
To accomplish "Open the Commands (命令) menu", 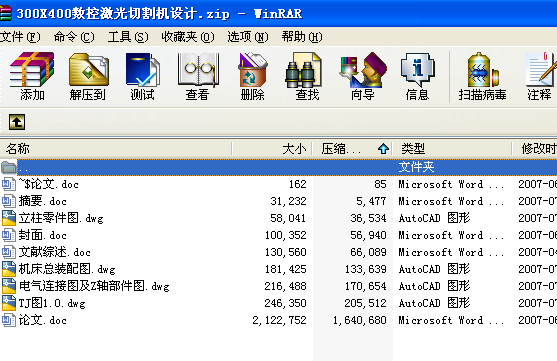I will point(74,37).
